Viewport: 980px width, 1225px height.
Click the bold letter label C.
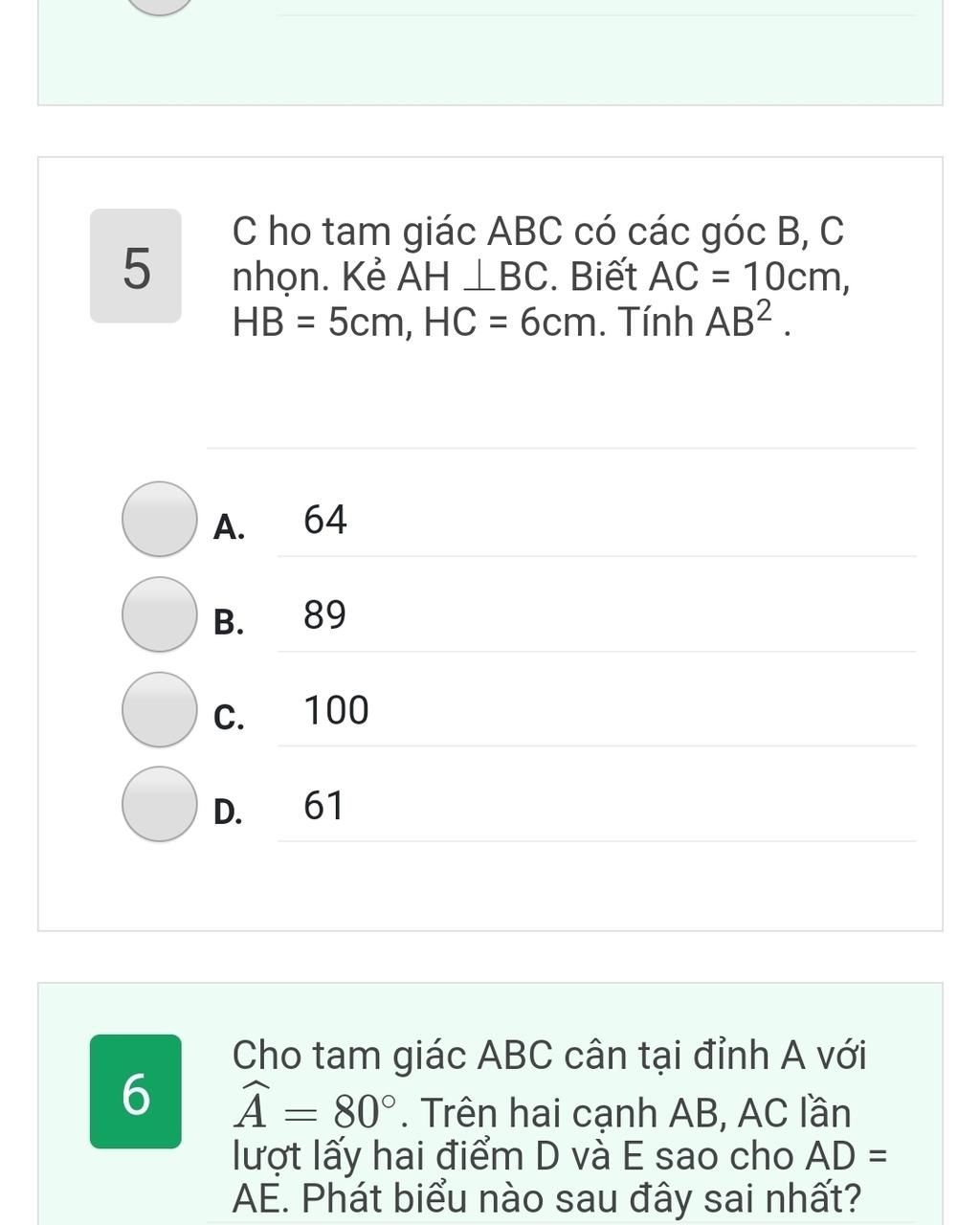click(229, 717)
